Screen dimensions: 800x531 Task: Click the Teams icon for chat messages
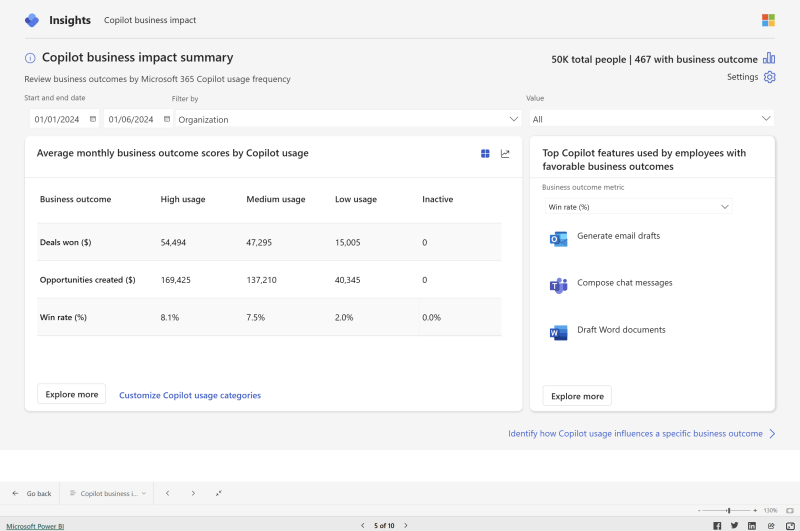click(x=558, y=285)
